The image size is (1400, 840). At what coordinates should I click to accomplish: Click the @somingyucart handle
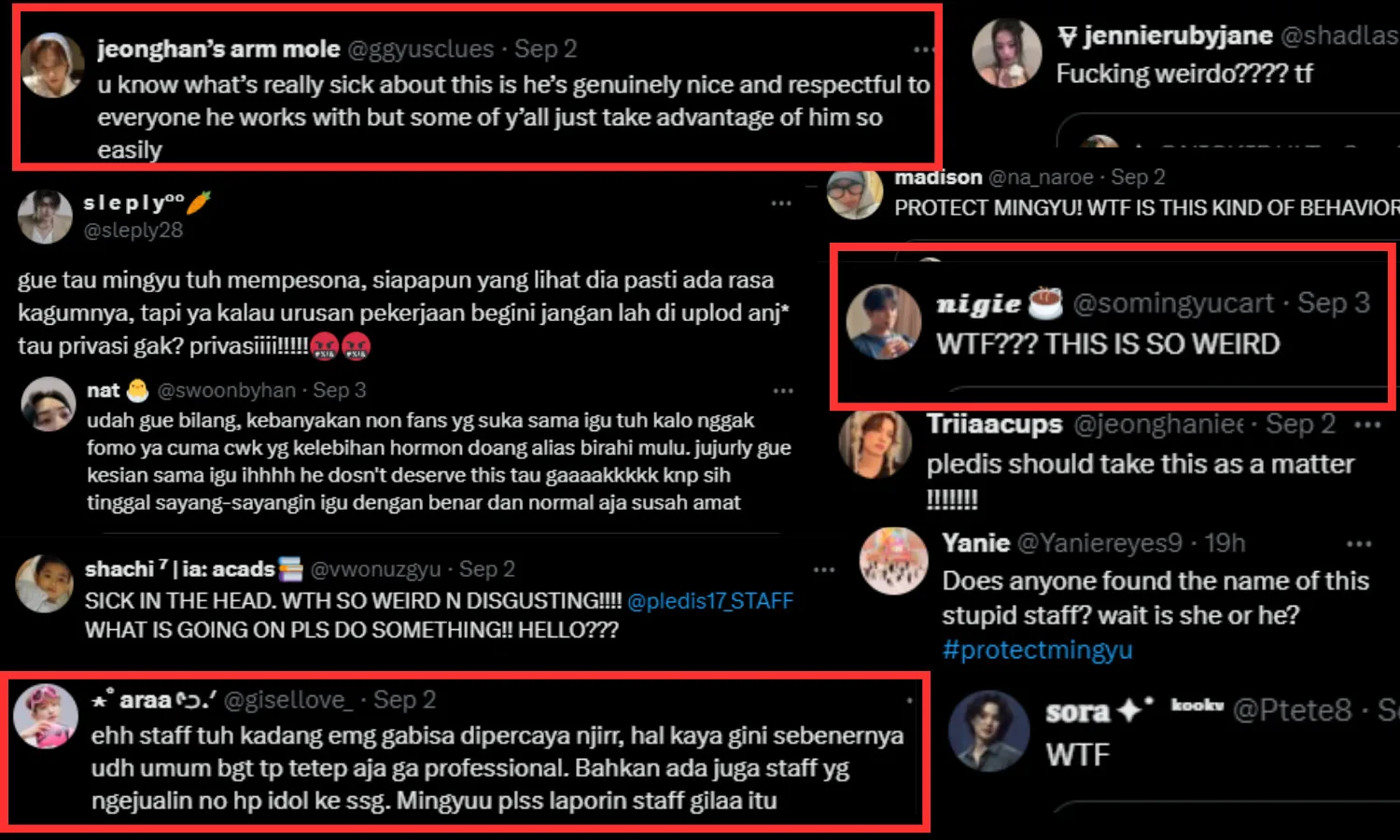[x=1172, y=303]
